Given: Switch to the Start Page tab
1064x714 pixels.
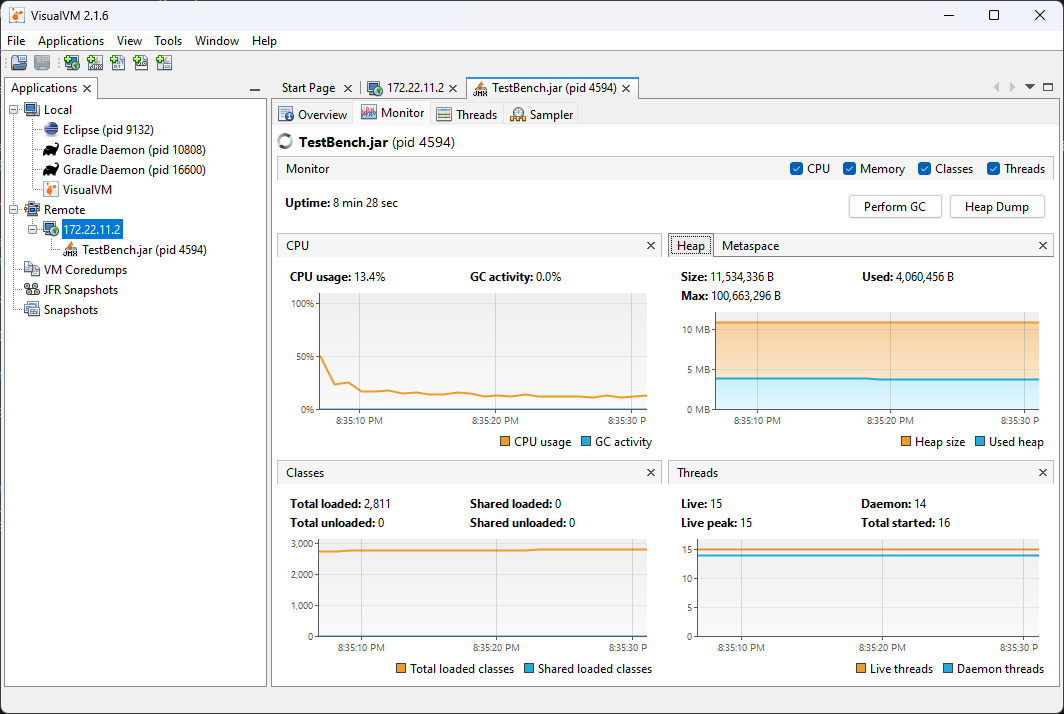Looking at the screenshot, I should point(309,88).
